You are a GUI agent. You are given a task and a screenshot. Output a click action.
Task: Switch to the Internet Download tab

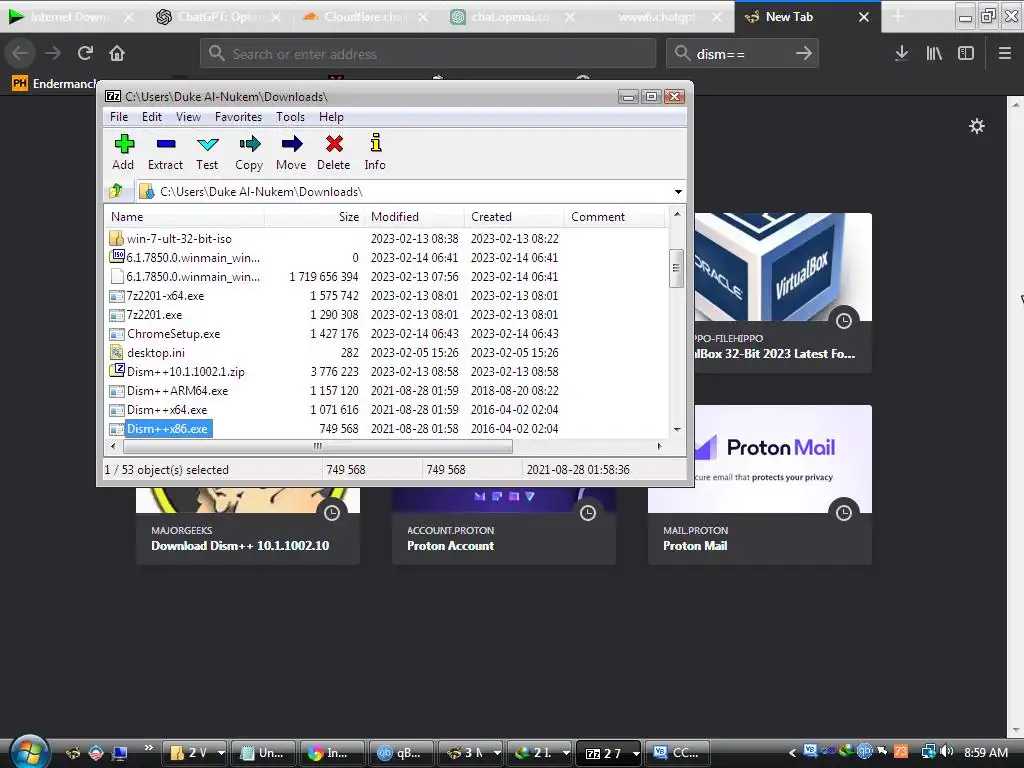point(72,17)
